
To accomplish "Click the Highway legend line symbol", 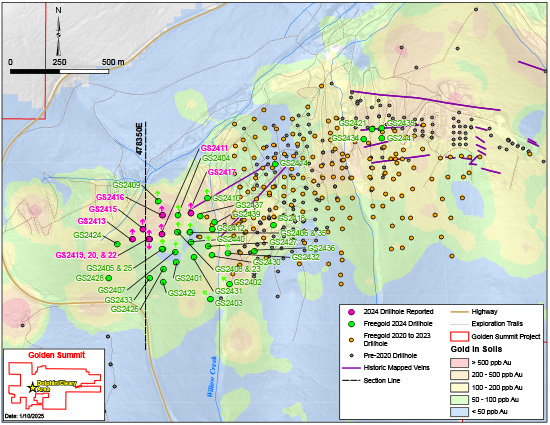I will click(459, 312).
